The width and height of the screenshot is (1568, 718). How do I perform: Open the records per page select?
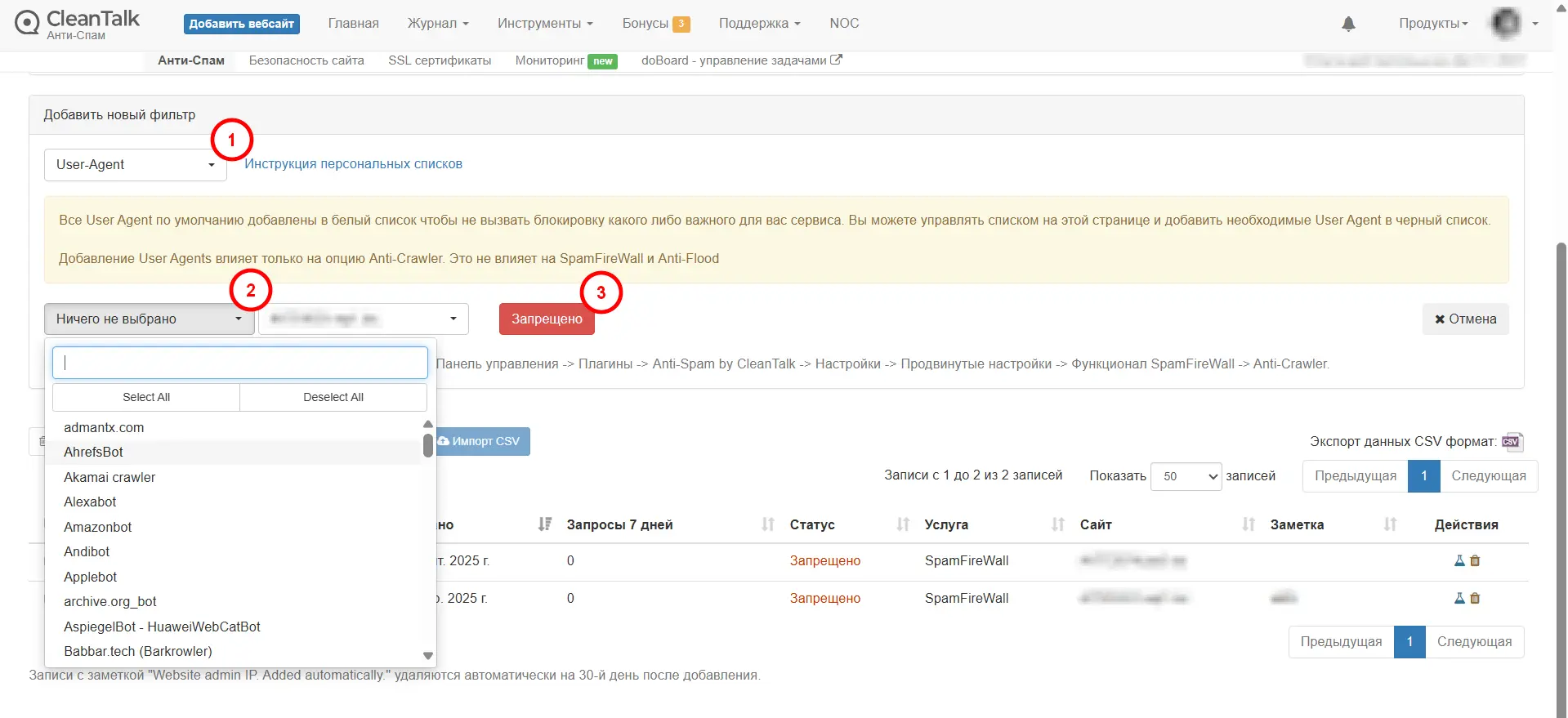coord(1186,476)
